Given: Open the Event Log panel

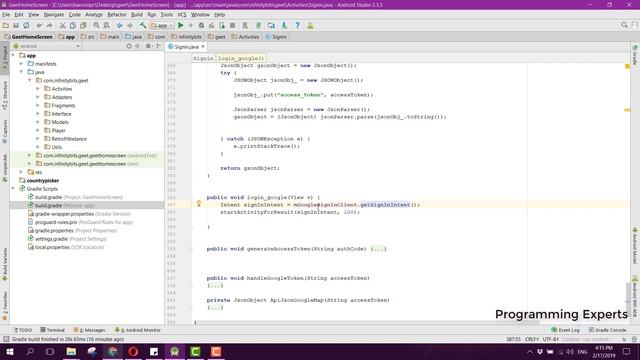Looking at the screenshot, I should tap(565, 330).
